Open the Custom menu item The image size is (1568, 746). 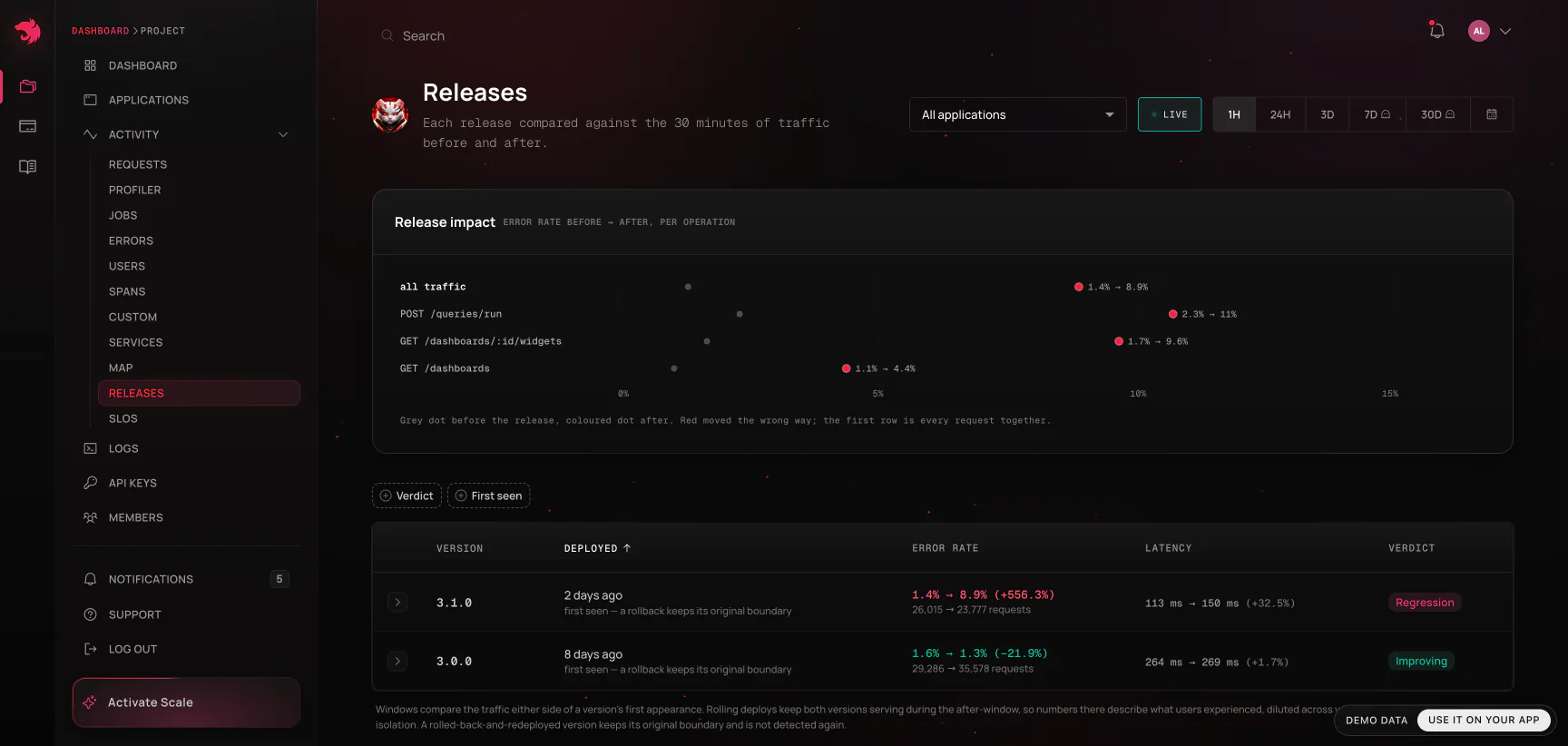(132, 317)
